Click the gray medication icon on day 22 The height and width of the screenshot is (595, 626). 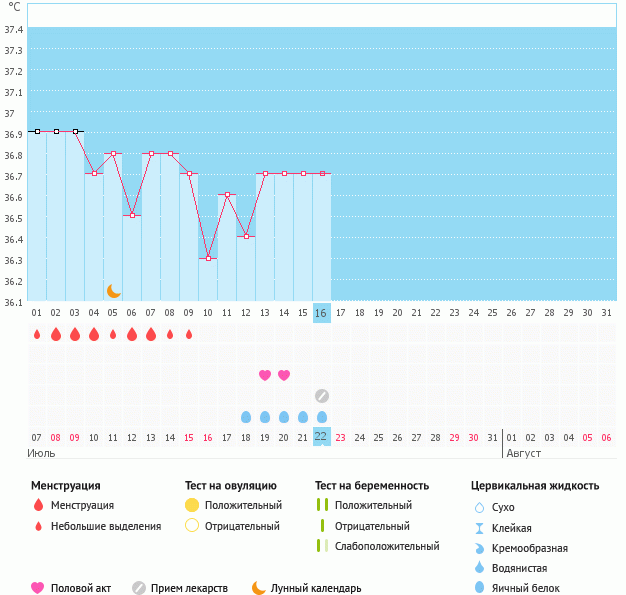click(322, 396)
